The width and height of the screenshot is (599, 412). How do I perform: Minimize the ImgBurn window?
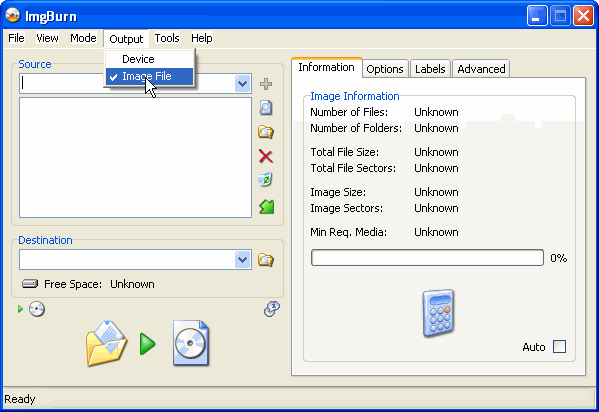[537, 16]
